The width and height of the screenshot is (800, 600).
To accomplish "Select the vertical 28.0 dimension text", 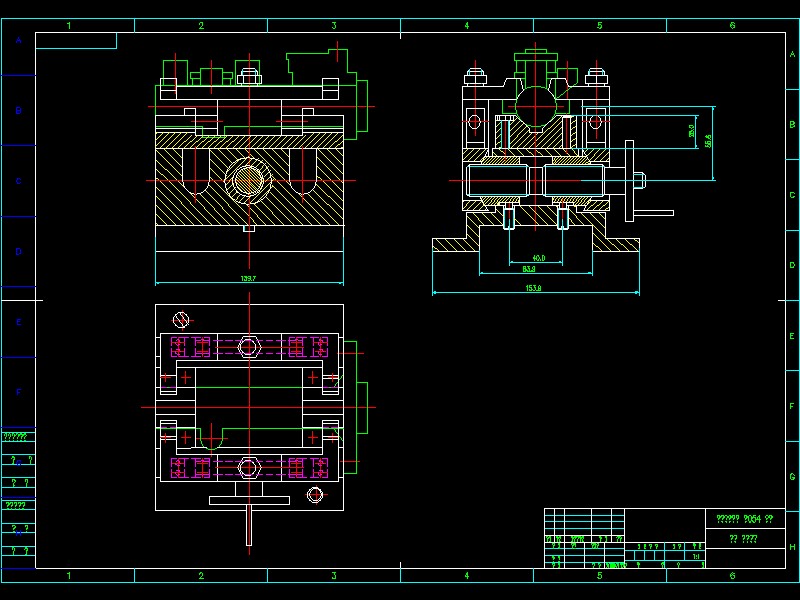I will [692, 131].
